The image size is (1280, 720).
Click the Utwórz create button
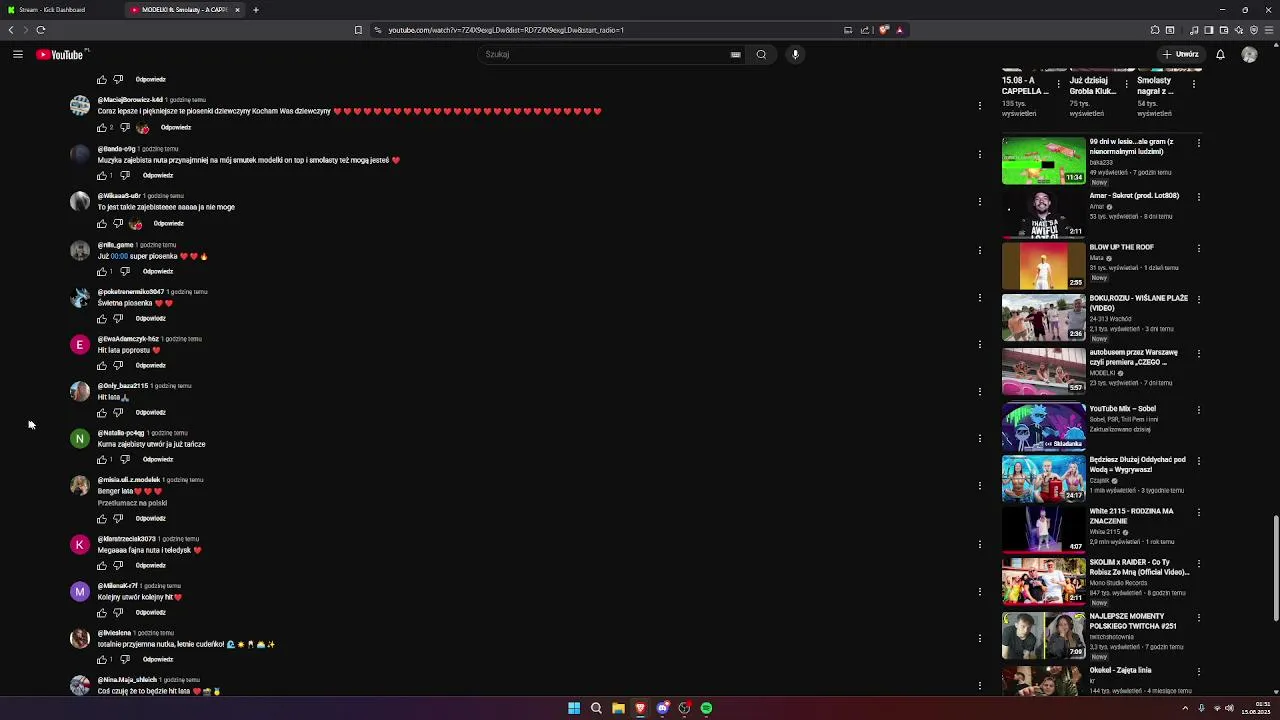tap(1180, 54)
